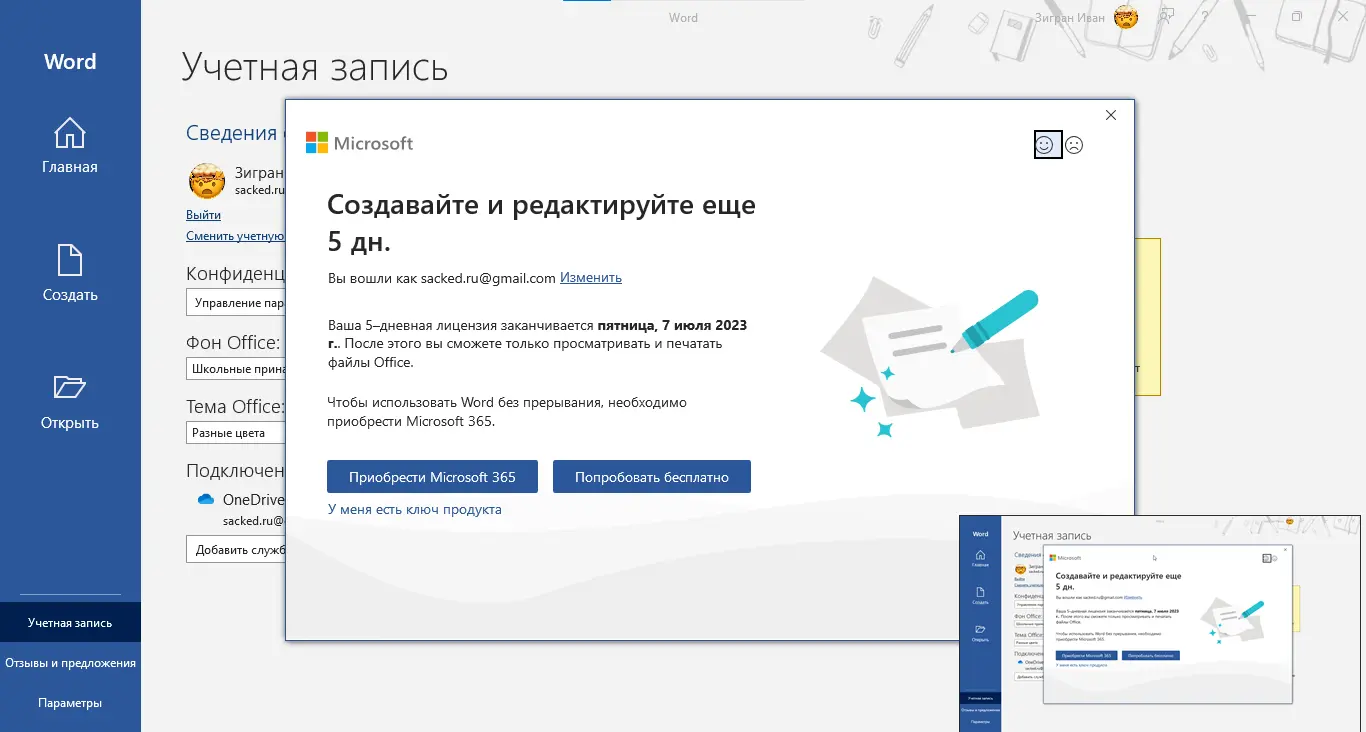1366x732 pixels.
Task: Open У меня есть ключ продукта link
Action: (x=415, y=509)
